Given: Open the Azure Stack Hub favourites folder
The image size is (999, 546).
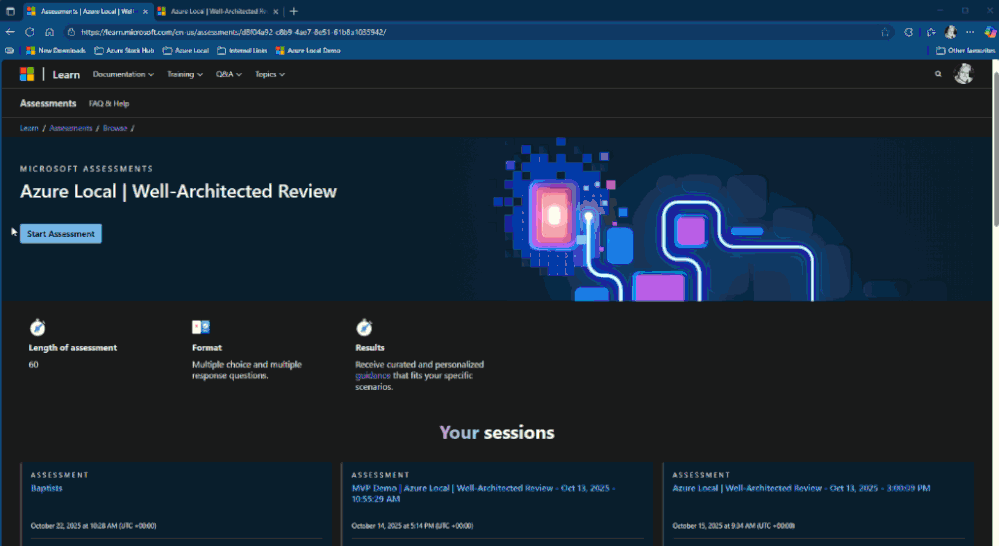Looking at the screenshot, I should [x=124, y=50].
